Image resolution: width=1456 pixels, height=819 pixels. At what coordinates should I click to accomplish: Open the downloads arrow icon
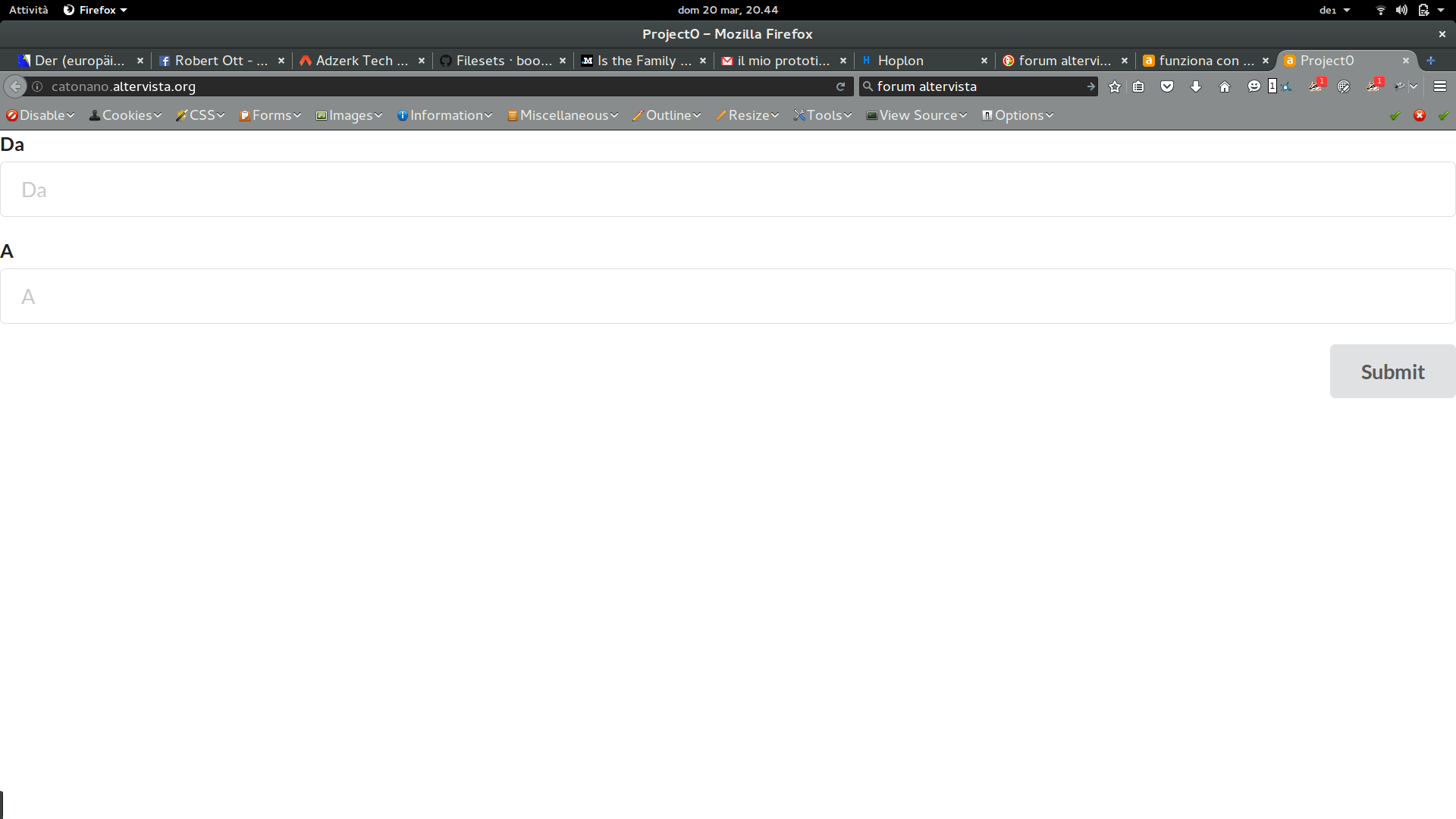coord(1196,86)
